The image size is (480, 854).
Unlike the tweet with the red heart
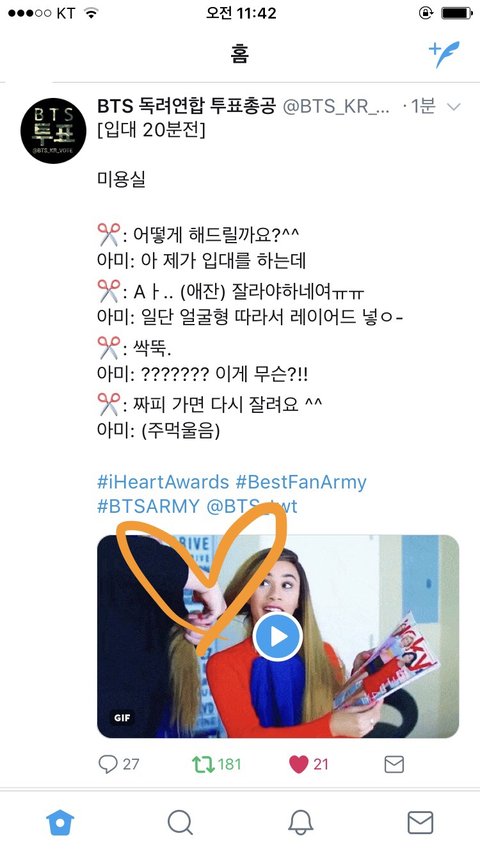click(299, 764)
